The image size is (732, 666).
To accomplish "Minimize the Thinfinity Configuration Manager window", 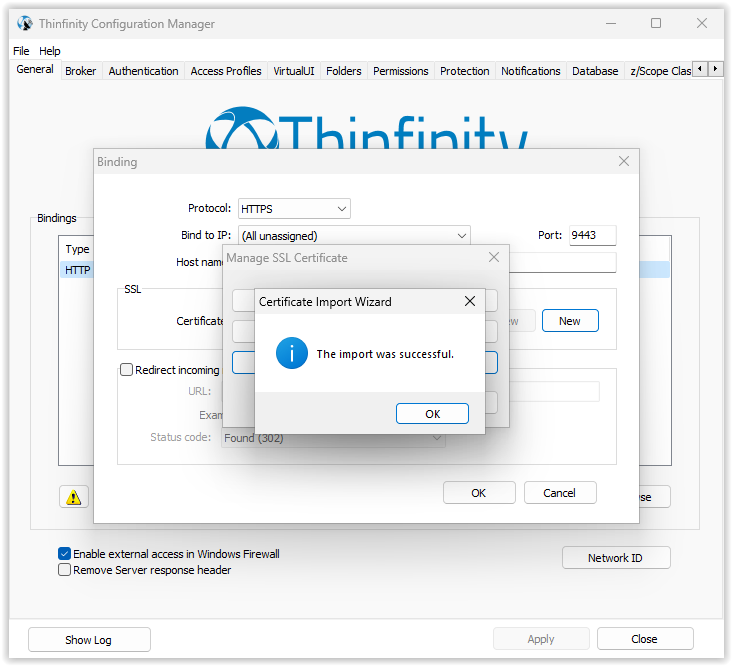I will (611, 23).
